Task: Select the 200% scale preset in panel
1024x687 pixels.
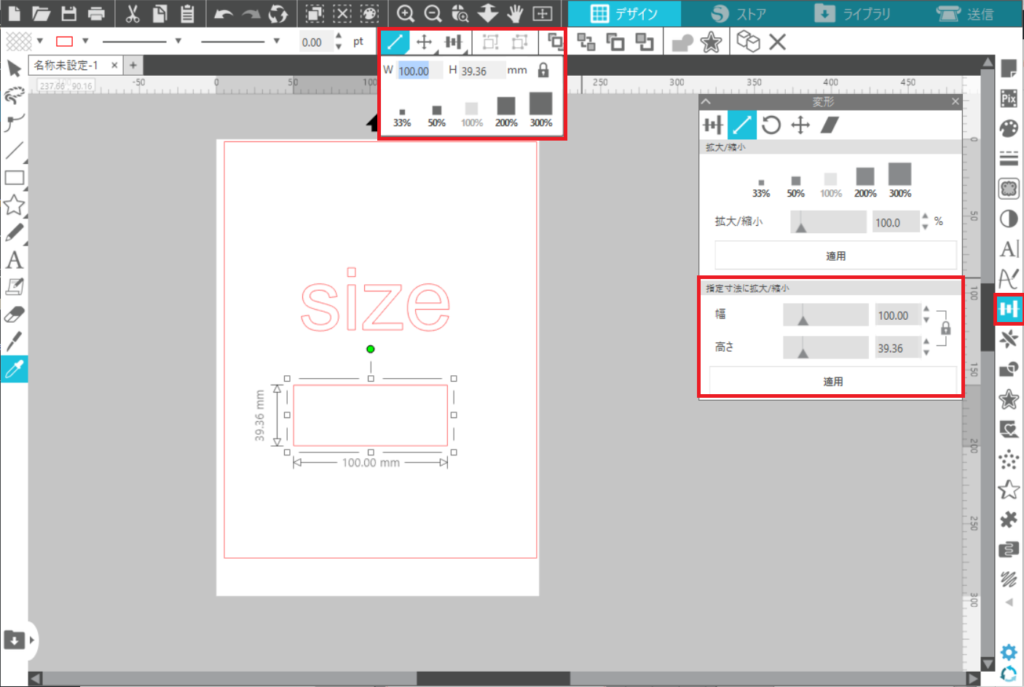Action: pos(865,182)
